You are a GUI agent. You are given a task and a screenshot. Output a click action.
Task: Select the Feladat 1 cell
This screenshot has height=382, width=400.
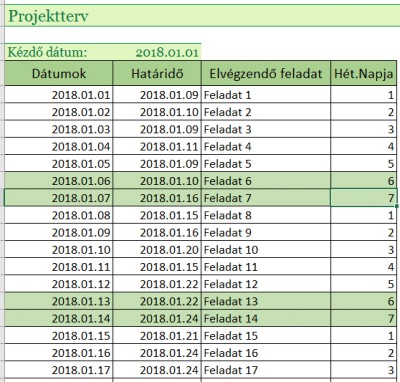click(x=266, y=95)
